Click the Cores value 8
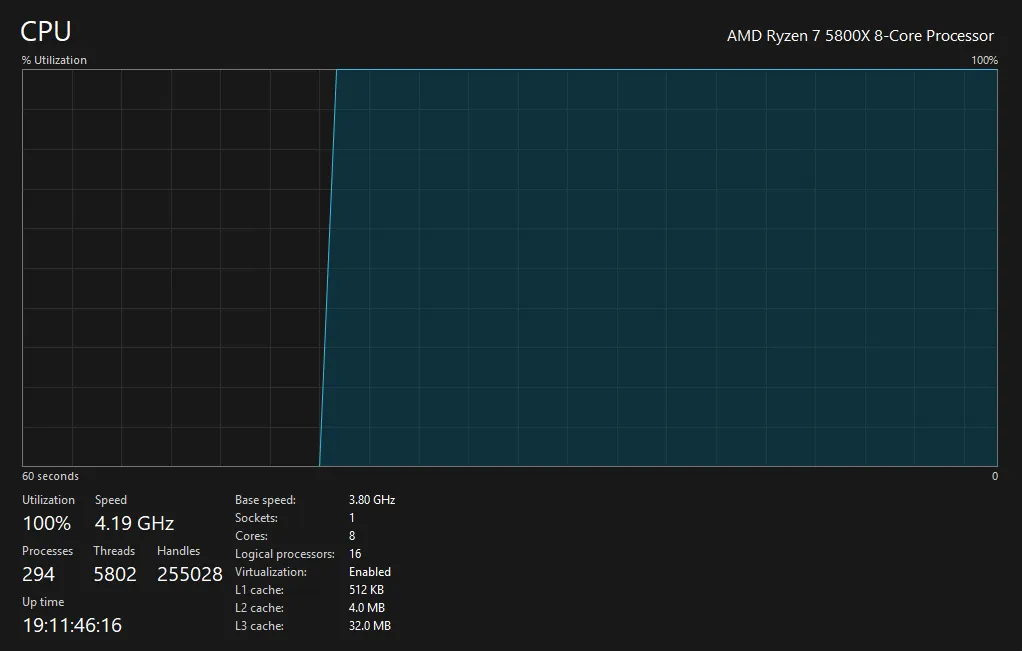This screenshot has width=1022, height=651. [x=352, y=536]
